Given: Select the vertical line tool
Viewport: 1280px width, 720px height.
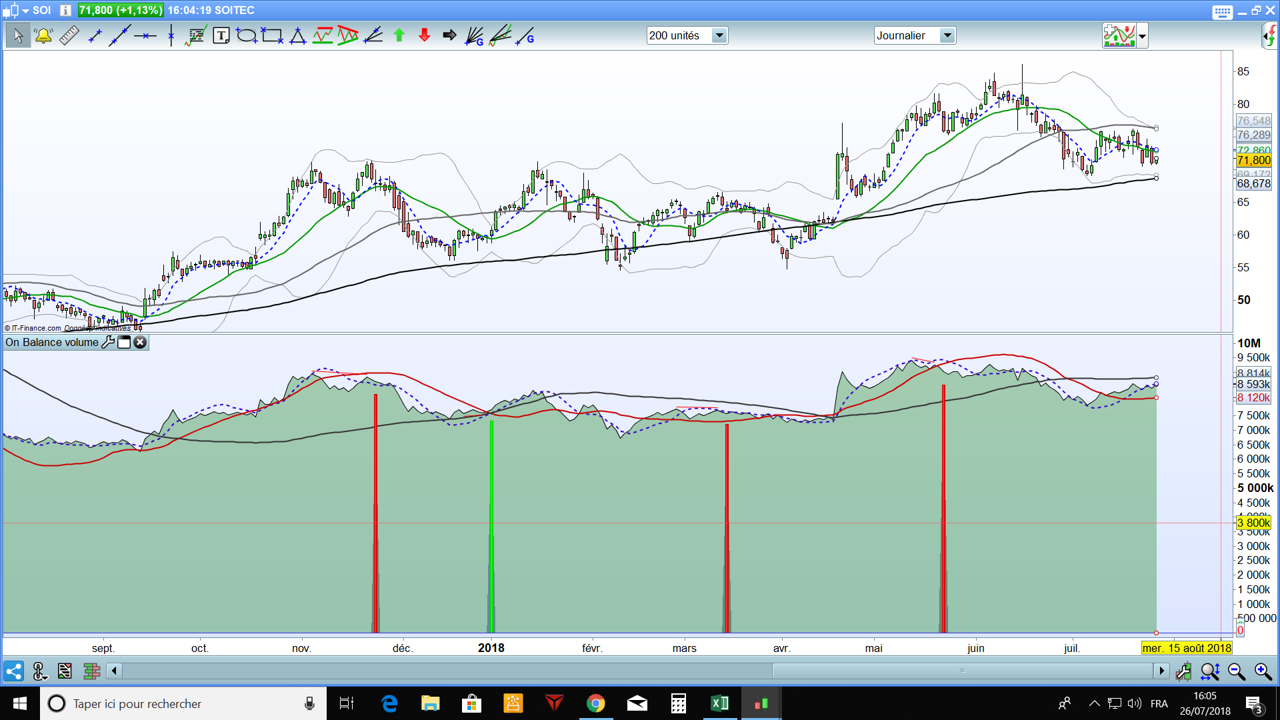Looking at the screenshot, I should coord(171,36).
